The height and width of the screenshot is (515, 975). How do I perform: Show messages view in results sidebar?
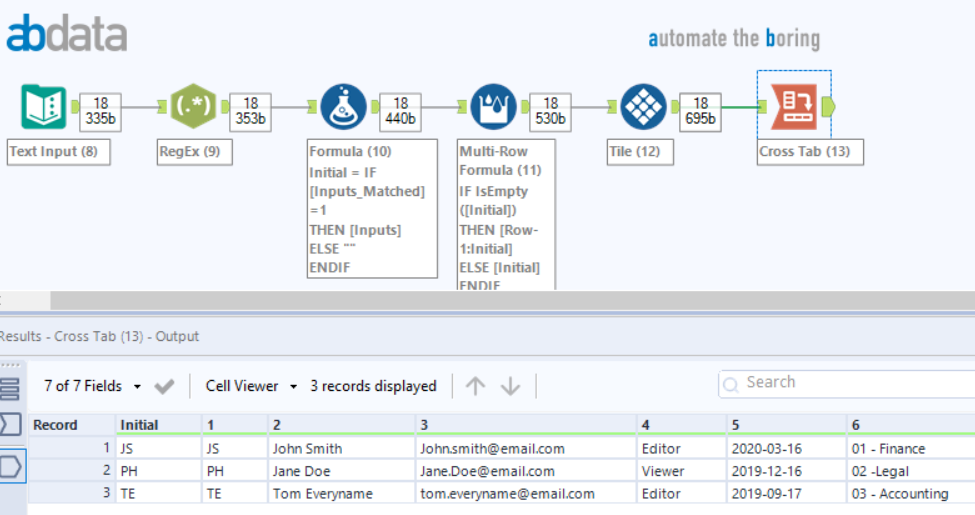point(10,390)
